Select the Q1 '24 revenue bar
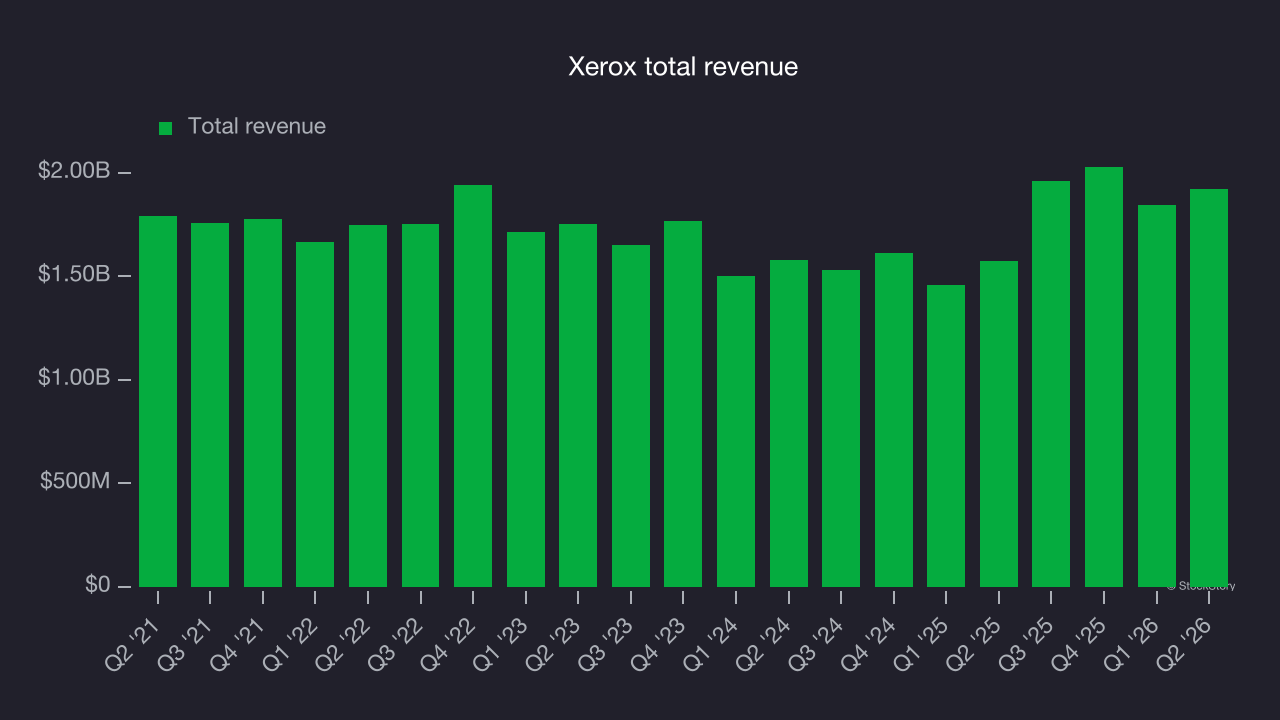This screenshot has width=1280, height=720. coord(736,431)
